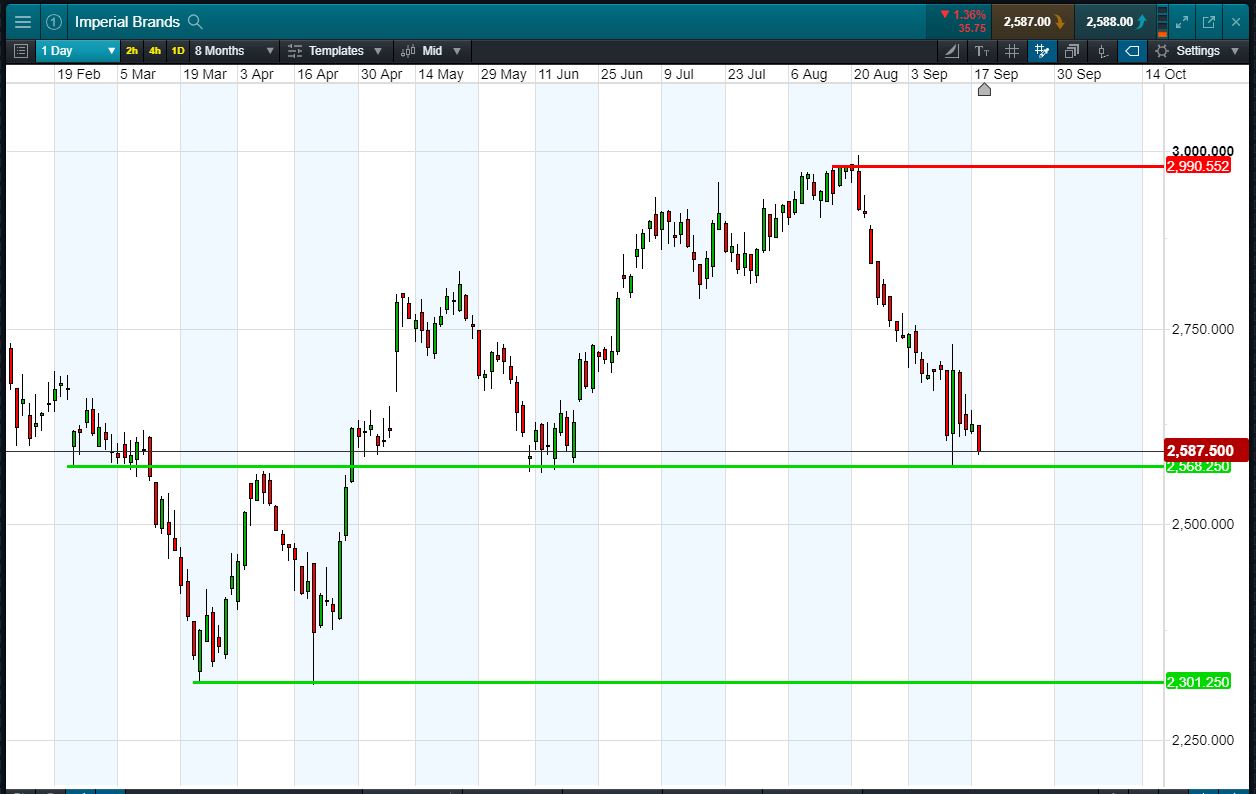Toggle the price label tag display

pos(1132,51)
